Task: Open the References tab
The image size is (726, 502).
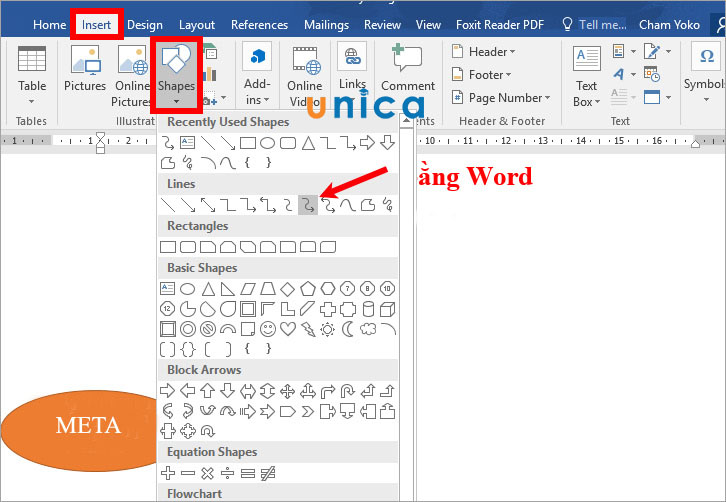Action: coord(259,24)
